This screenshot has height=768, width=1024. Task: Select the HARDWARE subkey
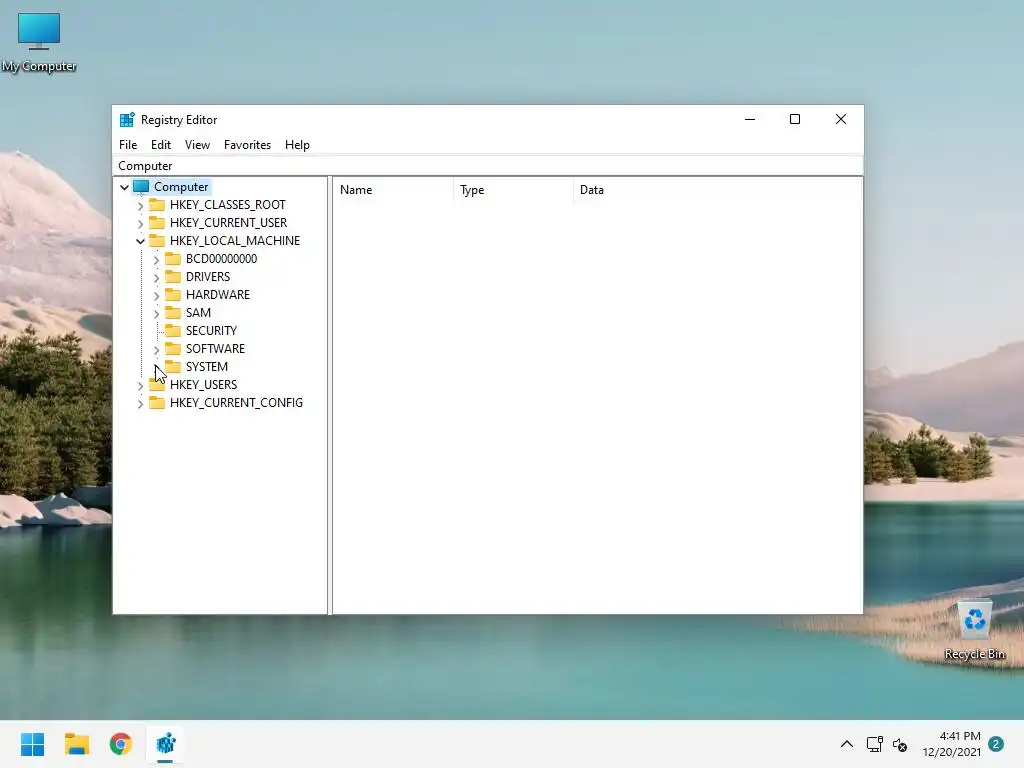point(217,295)
